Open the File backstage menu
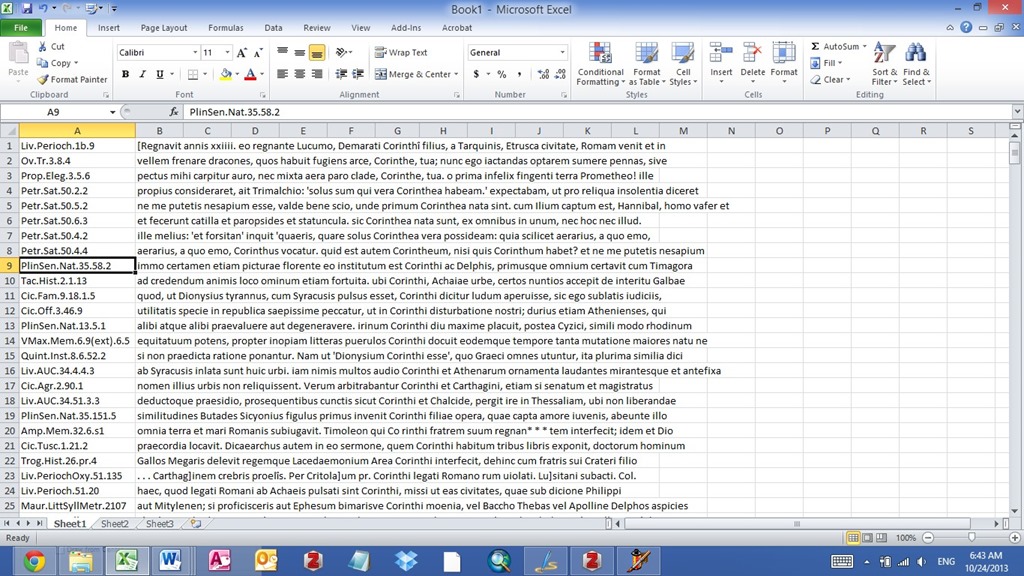Viewport: 1024px width, 576px height. click(20, 28)
